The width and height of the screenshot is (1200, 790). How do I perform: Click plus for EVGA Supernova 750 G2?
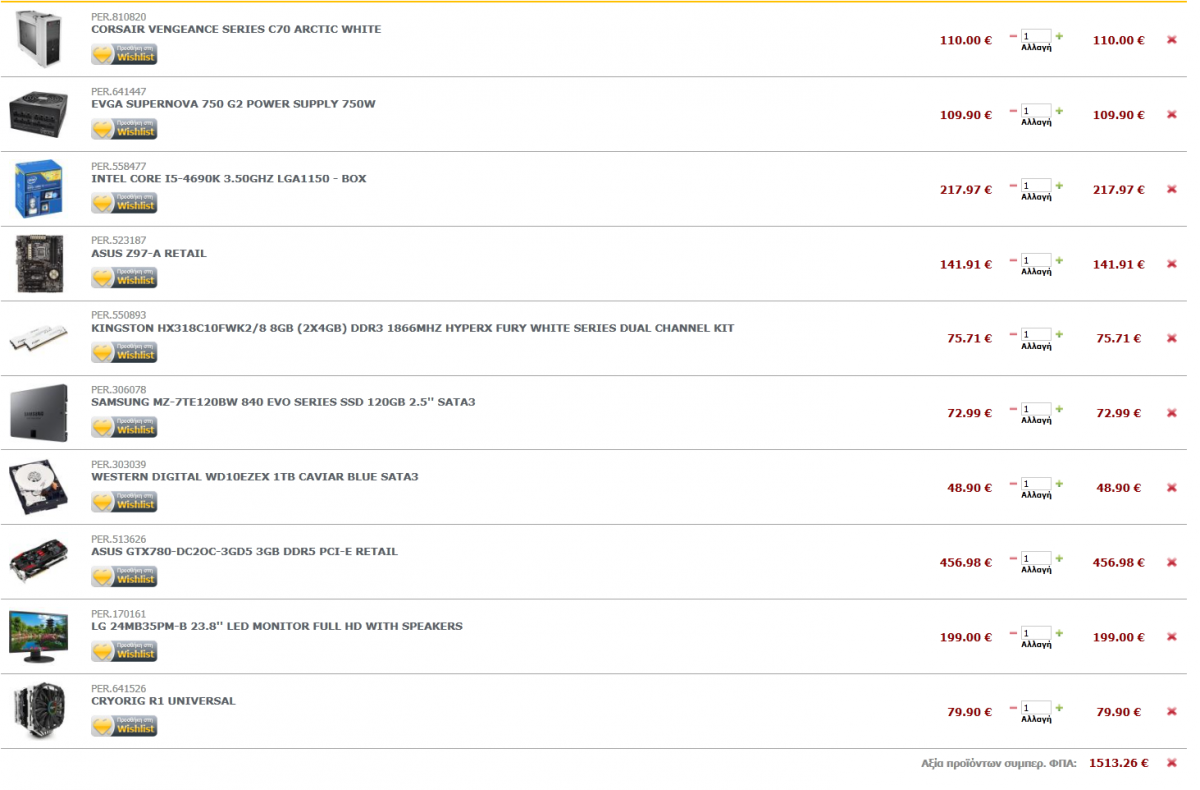[x=1059, y=111]
